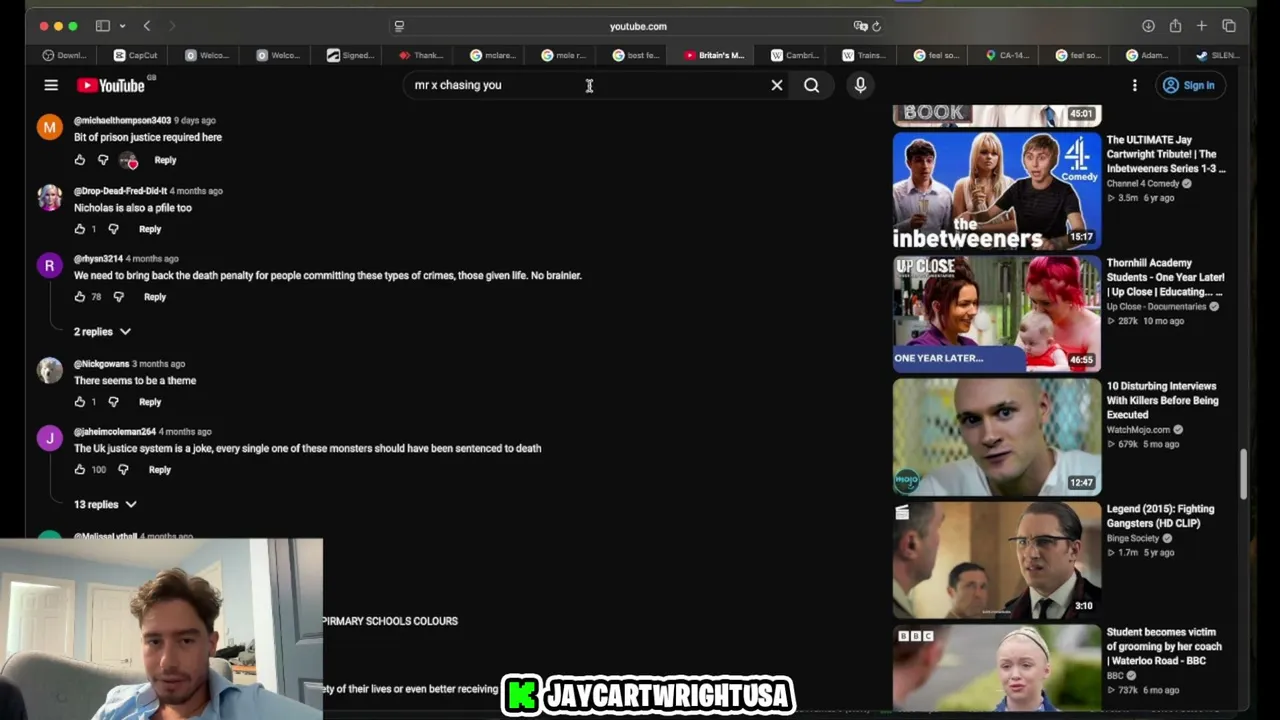Like the 'Bit of prison justice' comment

[80, 160]
